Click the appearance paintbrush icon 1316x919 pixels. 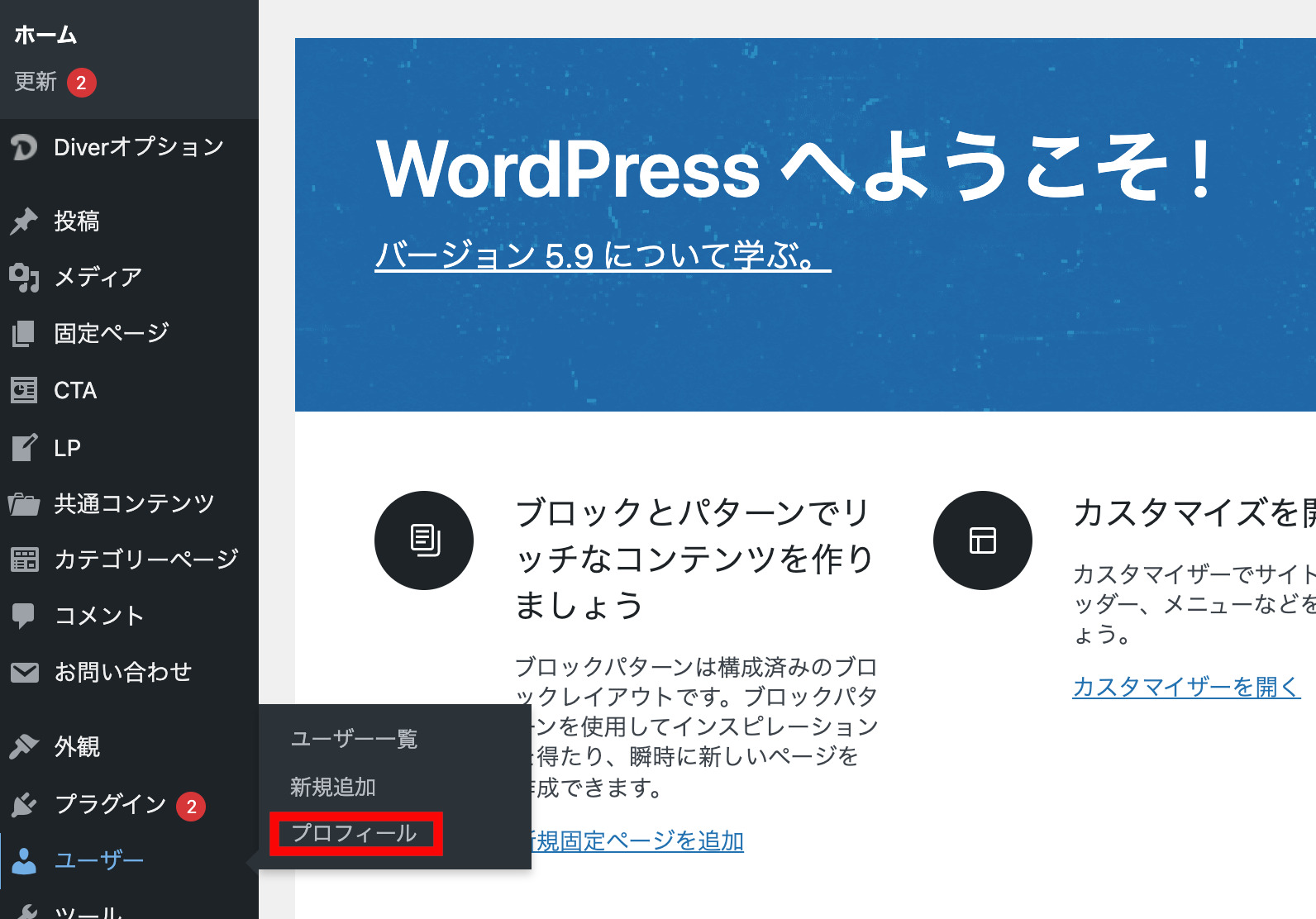click(24, 746)
